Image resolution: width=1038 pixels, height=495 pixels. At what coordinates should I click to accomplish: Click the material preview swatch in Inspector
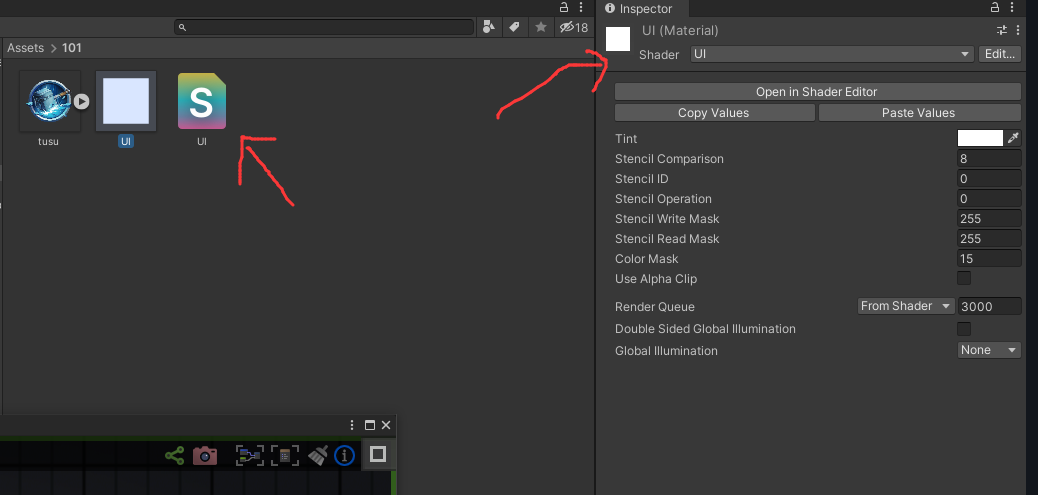tap(618, 39)
